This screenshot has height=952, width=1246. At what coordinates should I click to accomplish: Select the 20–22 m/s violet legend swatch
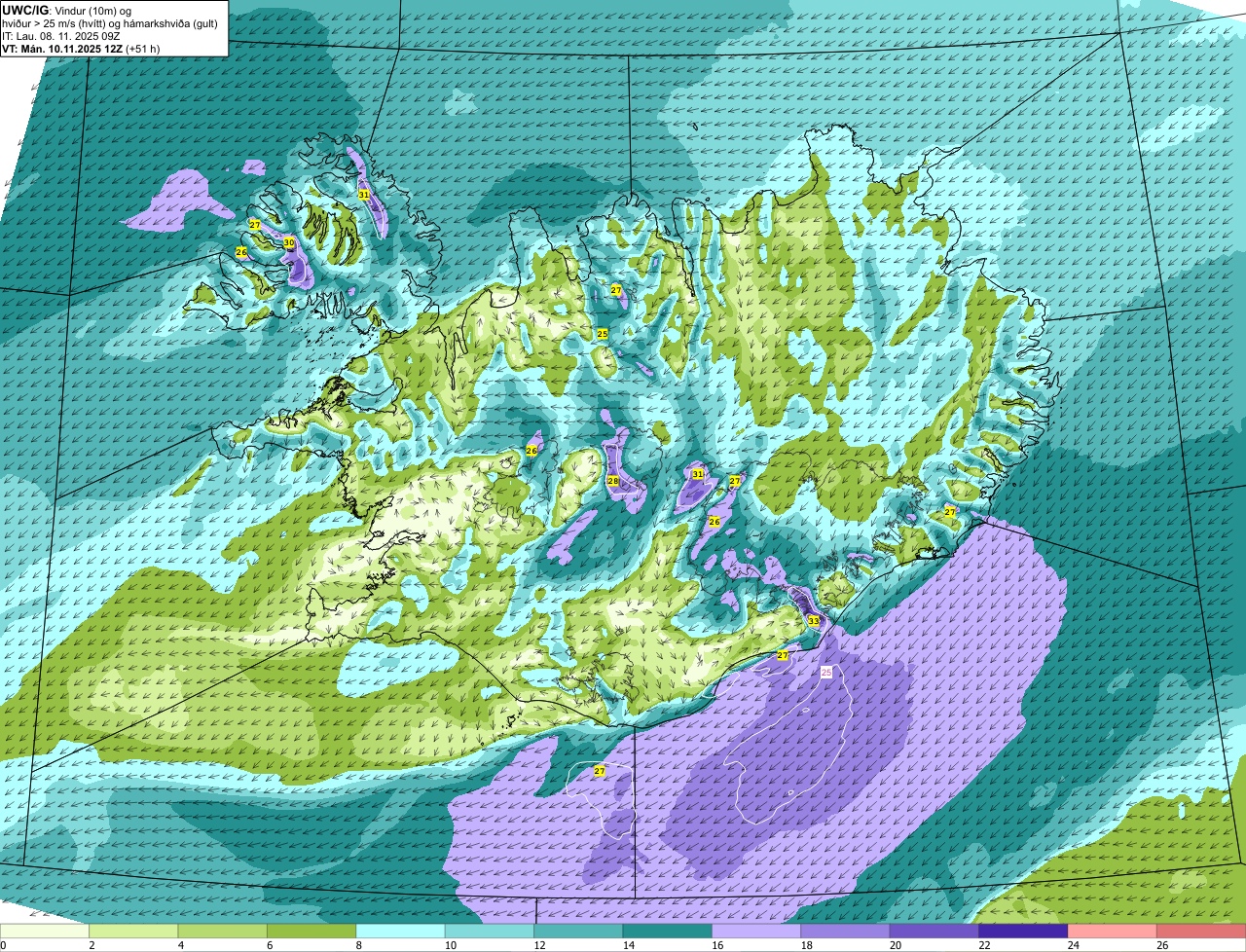(934, 932)
